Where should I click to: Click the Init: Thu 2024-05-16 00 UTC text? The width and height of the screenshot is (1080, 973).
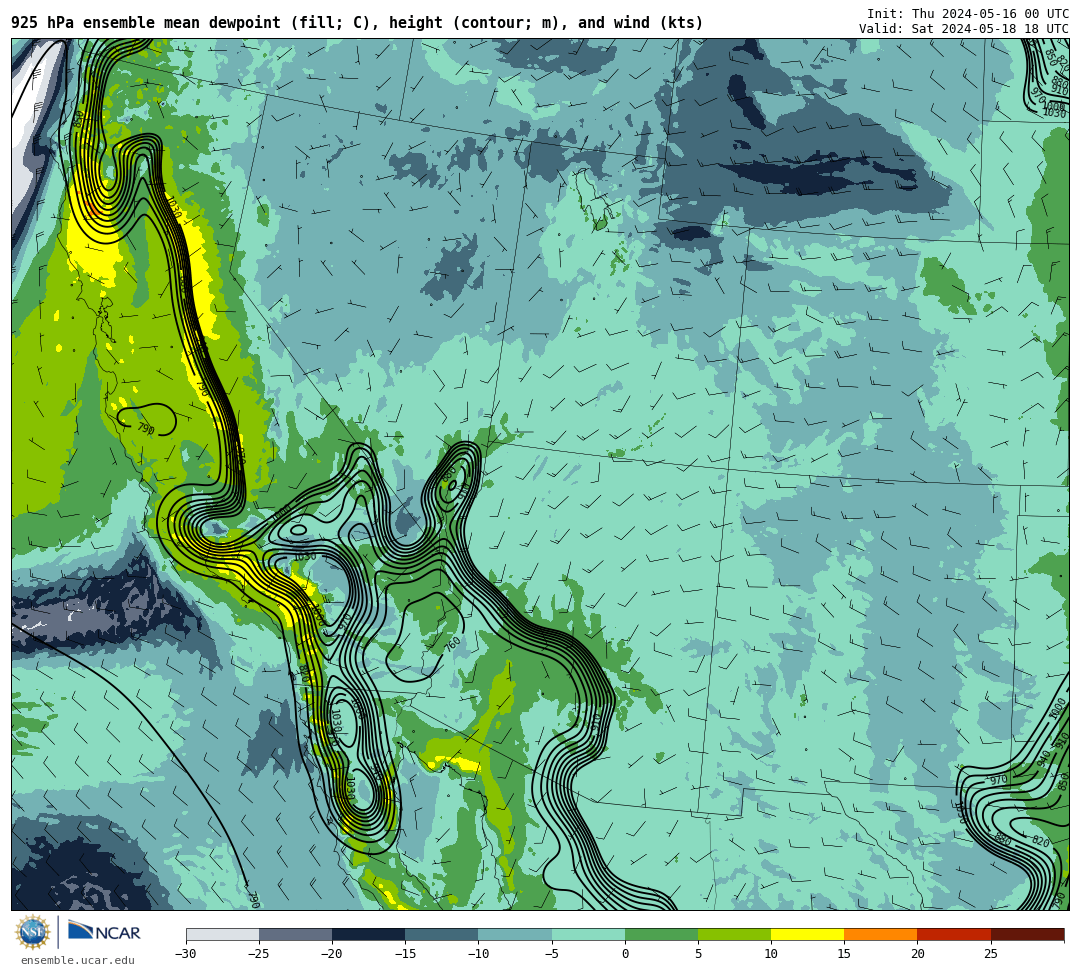click(x=968, y=14)
